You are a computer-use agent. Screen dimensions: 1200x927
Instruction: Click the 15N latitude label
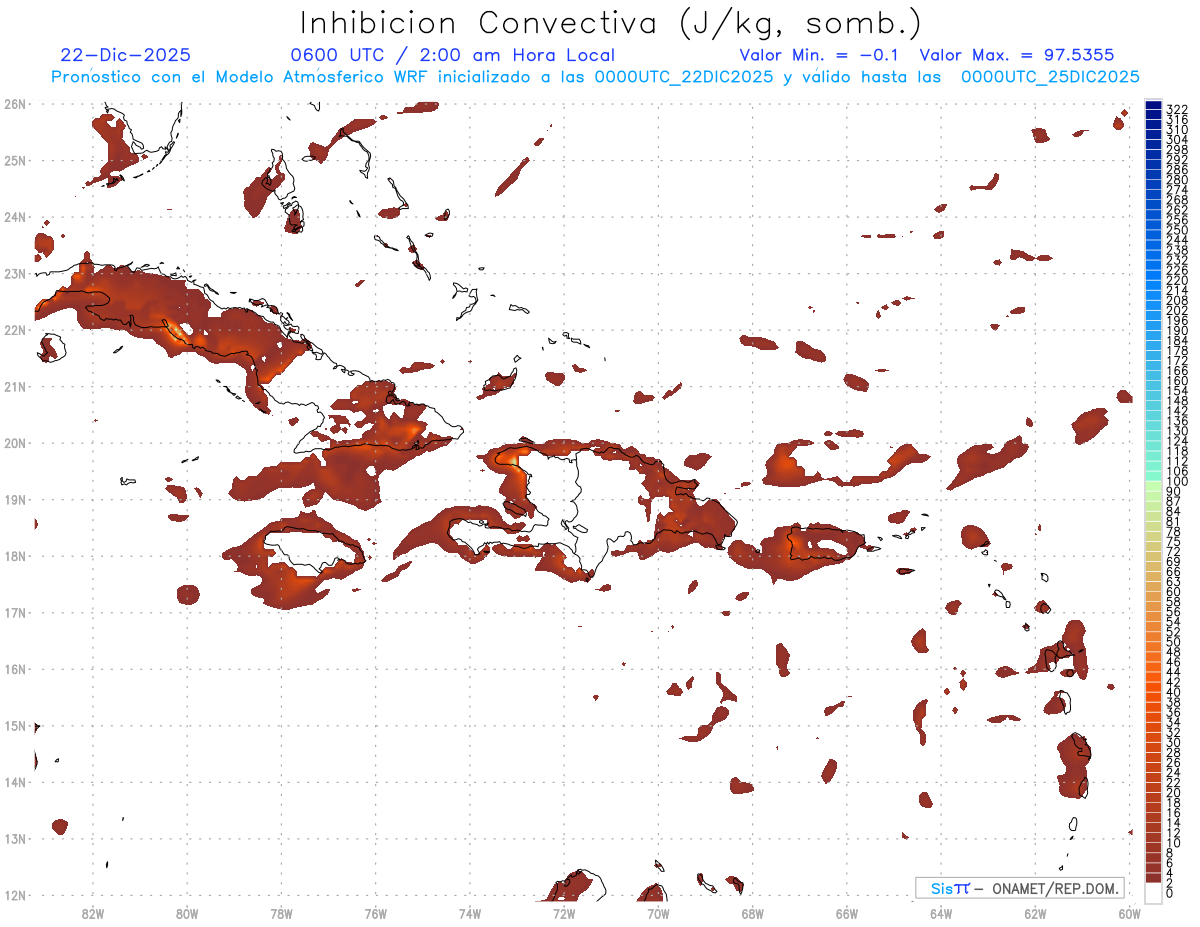tap(14, 725)
